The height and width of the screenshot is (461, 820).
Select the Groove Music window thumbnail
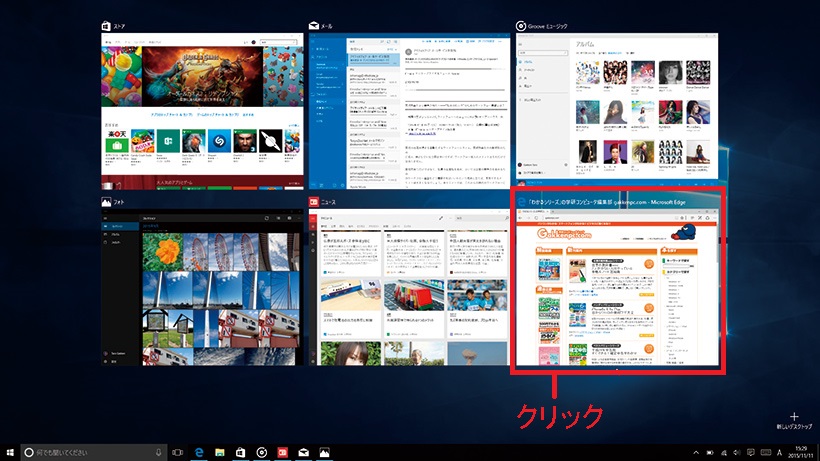pos(617,106)
